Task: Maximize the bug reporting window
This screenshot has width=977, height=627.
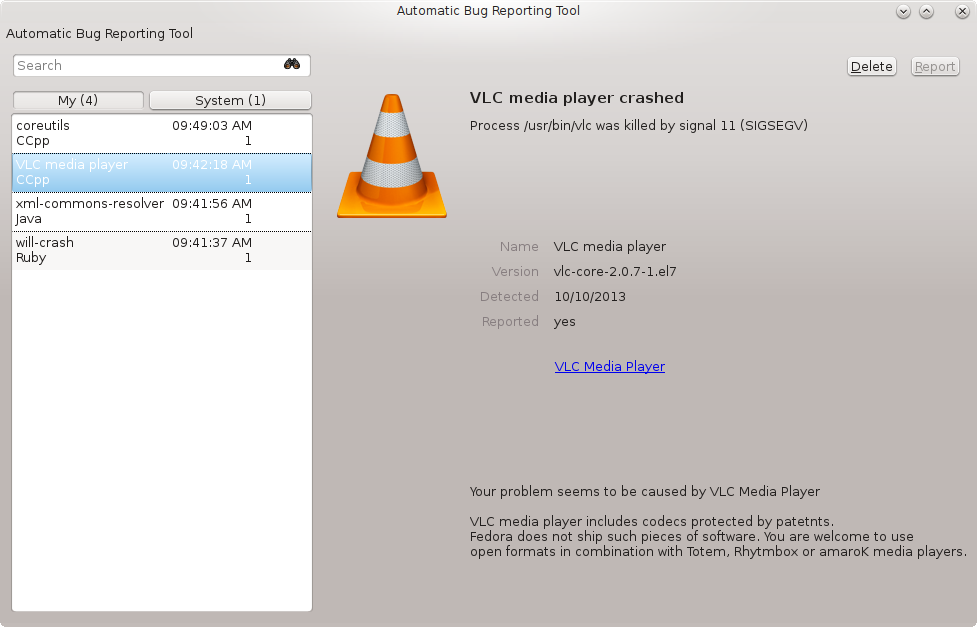Action: [x=926, y=12]
